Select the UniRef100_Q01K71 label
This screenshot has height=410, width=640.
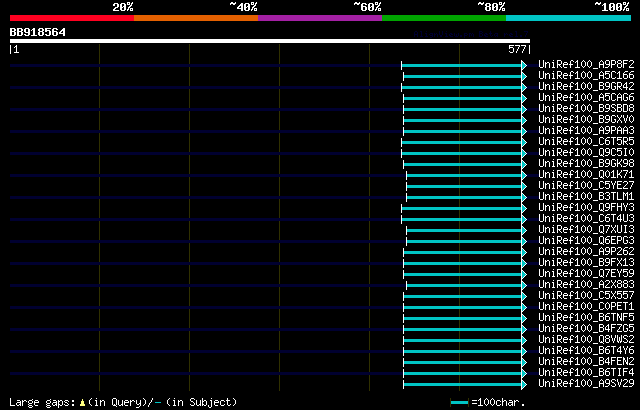click(x=586, y=175)
